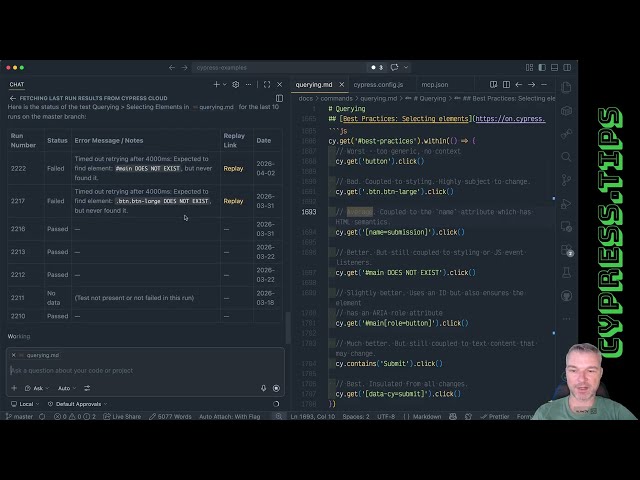
Task: Click commands breadcrumb segment
Action: [x=336, y=98]
